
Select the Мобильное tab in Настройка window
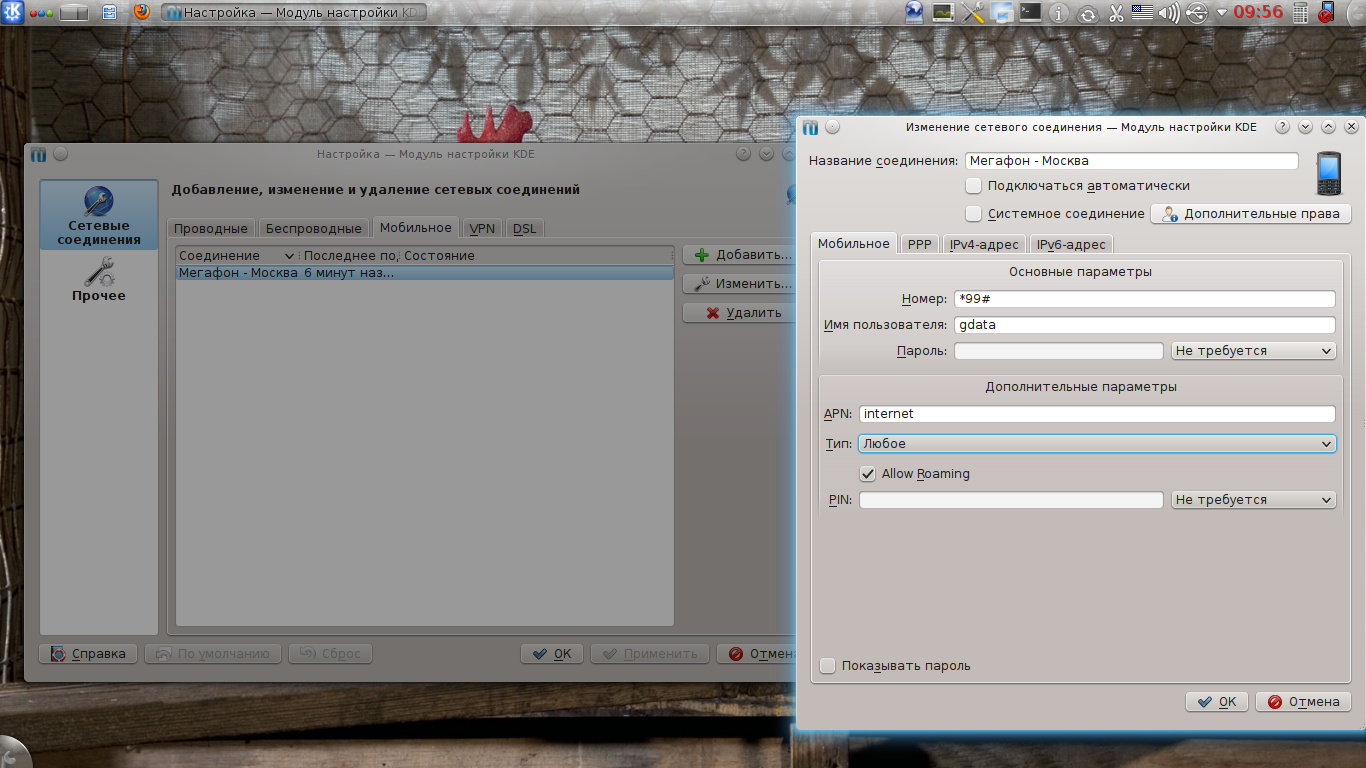coord(416,227)
